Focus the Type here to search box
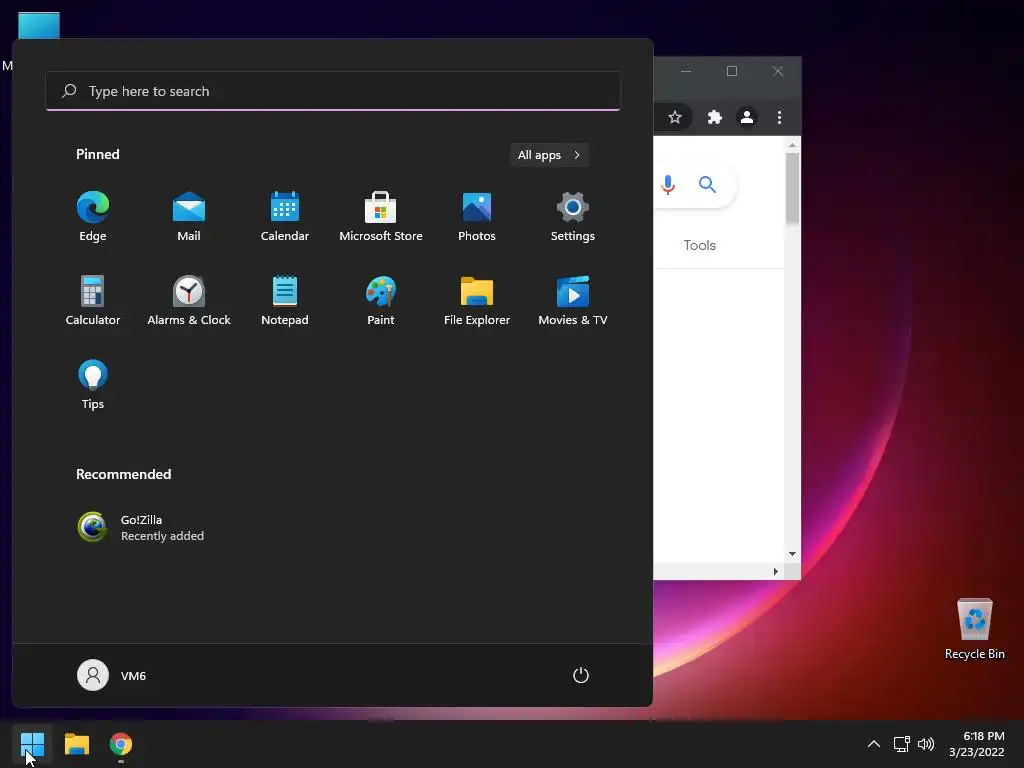The width and height of the screenshot is (1024, 768). pyautogui.click(x=333, y=91)
